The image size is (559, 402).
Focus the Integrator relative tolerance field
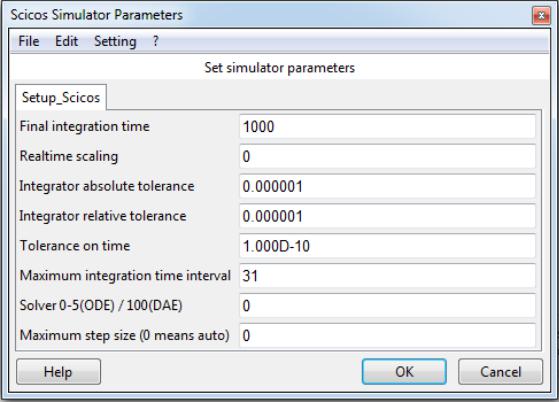(x=387, y=216)
